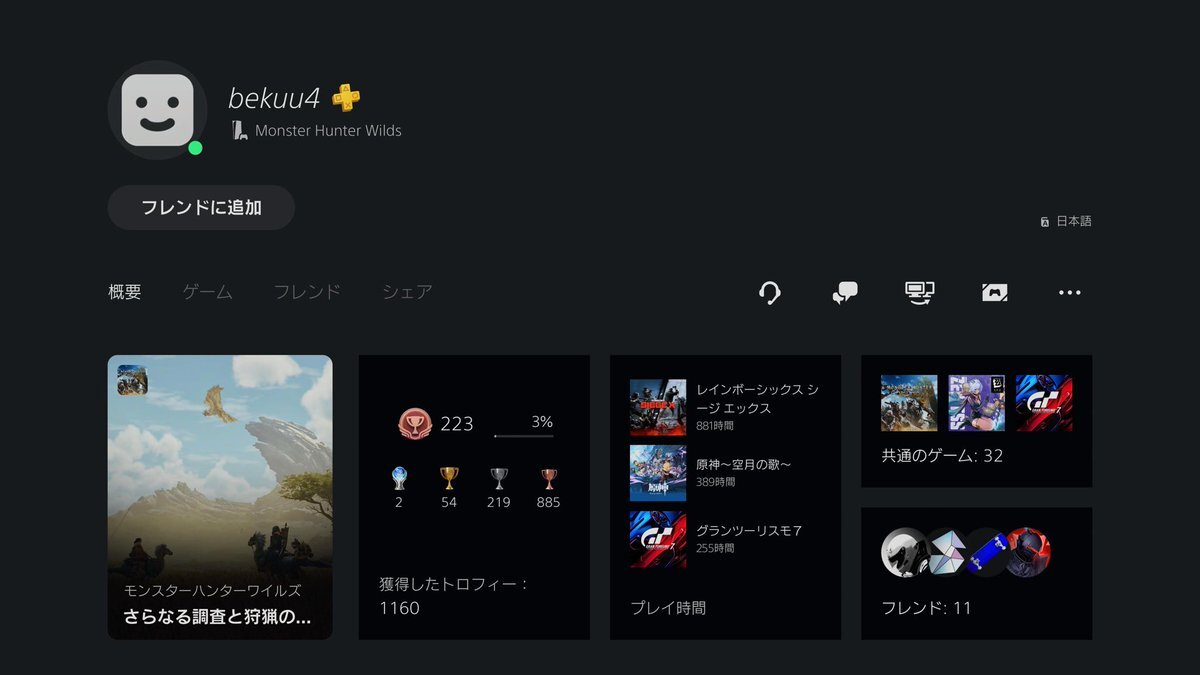
Task: Start Share Screen with the monitor icon
Action: pos(919,292)
